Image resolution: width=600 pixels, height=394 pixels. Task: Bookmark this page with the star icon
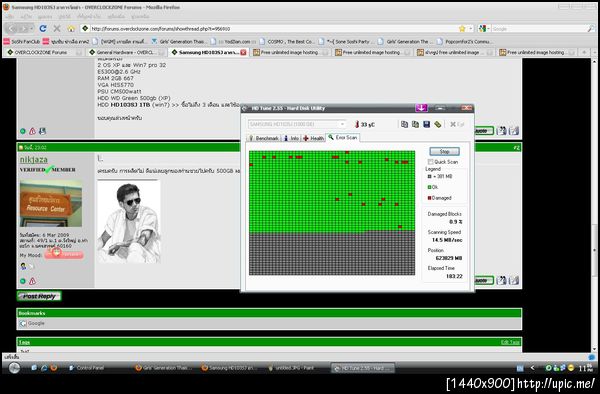coord(462,29)
